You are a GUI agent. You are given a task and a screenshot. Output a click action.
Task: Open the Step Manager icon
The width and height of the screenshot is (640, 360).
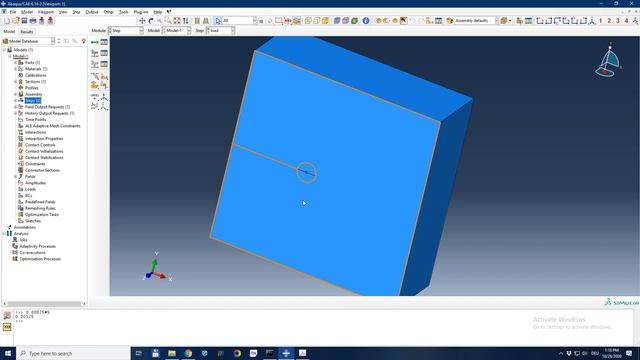coord(104,42)
